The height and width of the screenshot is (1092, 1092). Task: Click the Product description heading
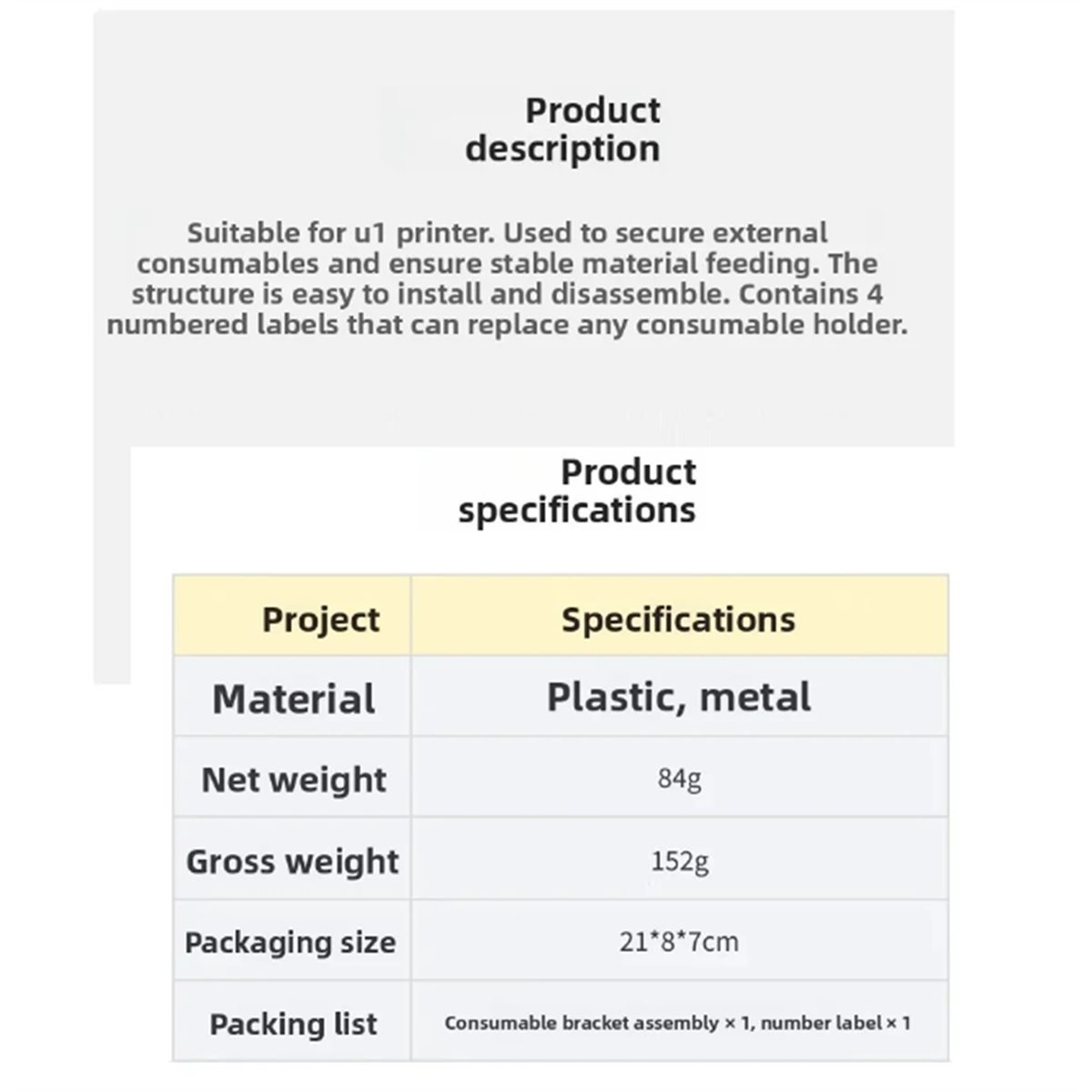(563, 129)
